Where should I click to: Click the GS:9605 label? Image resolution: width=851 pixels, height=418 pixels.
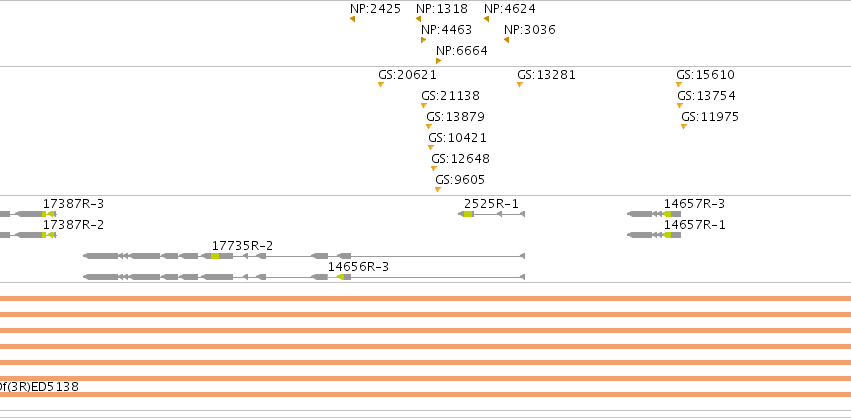460,180
